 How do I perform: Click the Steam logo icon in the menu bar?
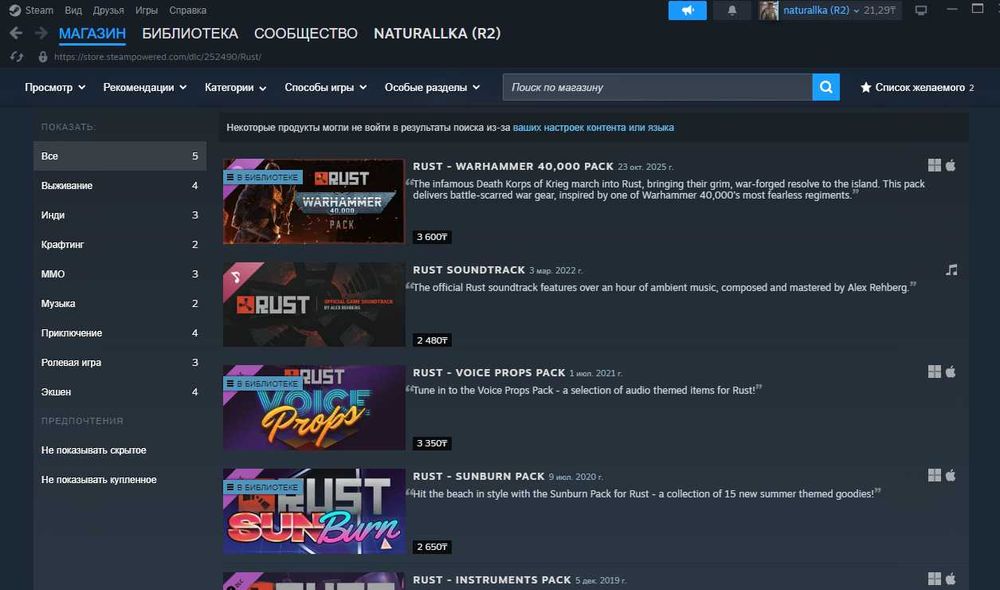[15, 10]
